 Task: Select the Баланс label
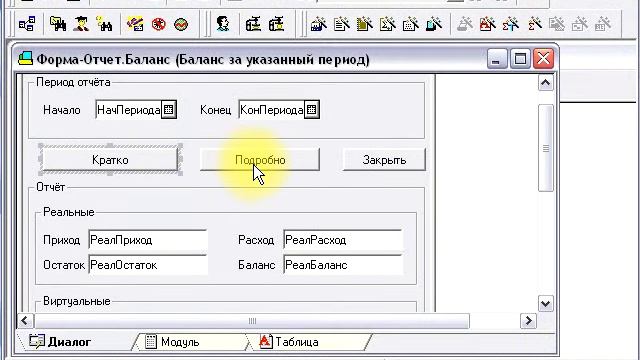pyautogui.click(x=257, y=265)
